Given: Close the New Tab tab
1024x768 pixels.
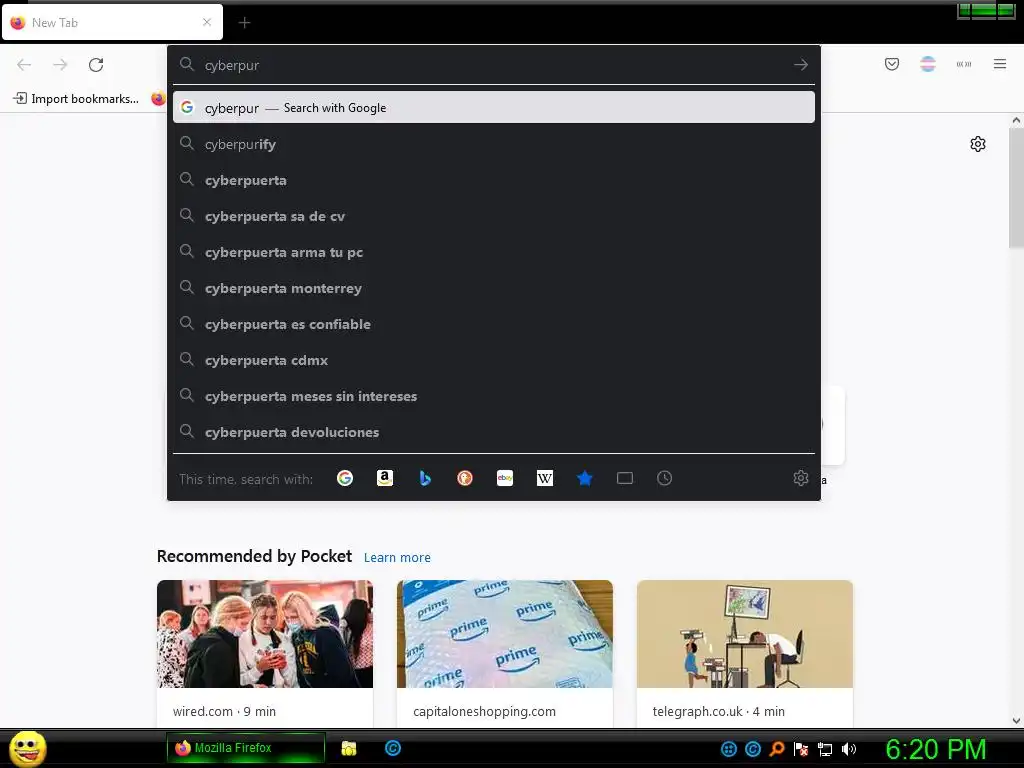Looking at the screenshot, I should [207, 22].
